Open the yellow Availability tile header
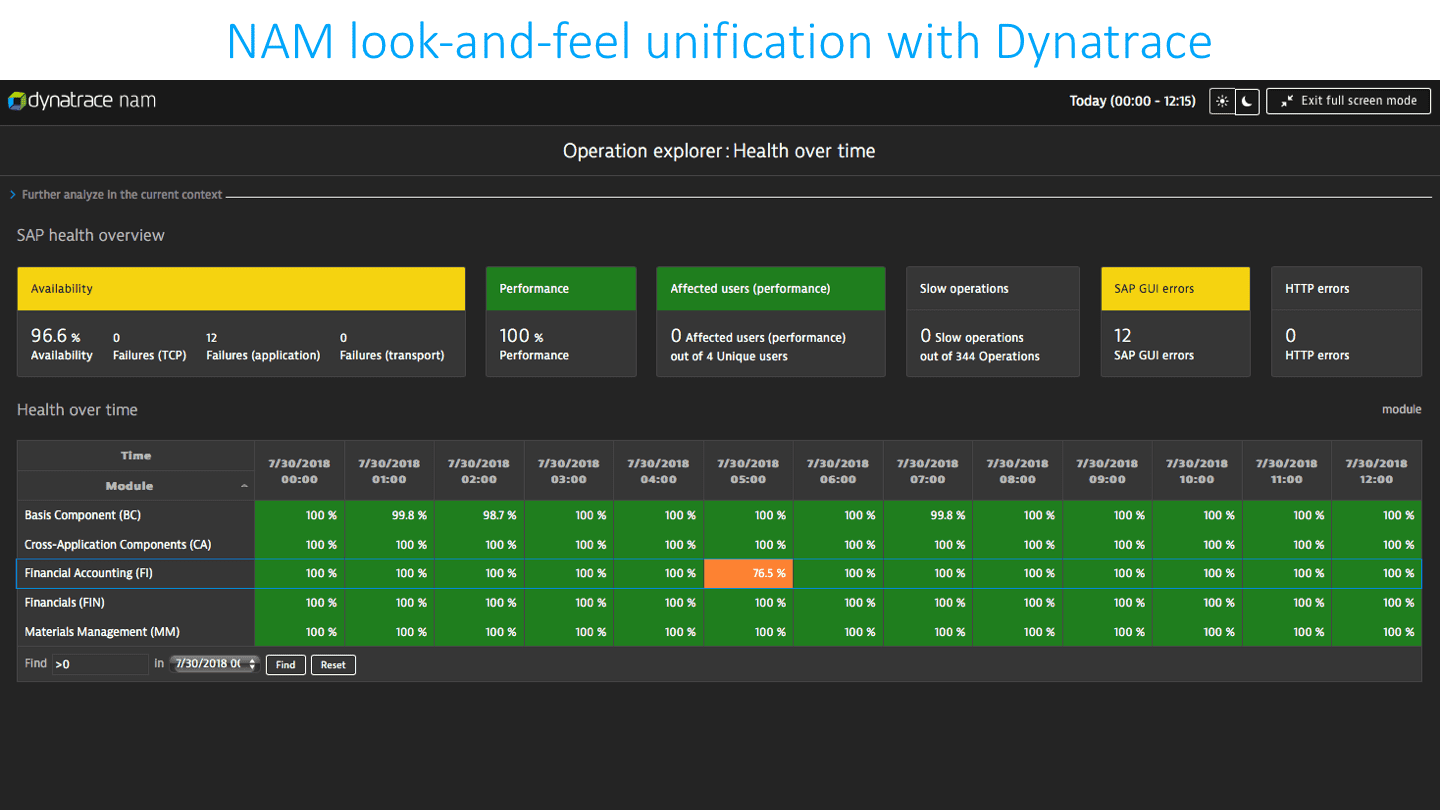1440x810 pixels. point(241,289)
